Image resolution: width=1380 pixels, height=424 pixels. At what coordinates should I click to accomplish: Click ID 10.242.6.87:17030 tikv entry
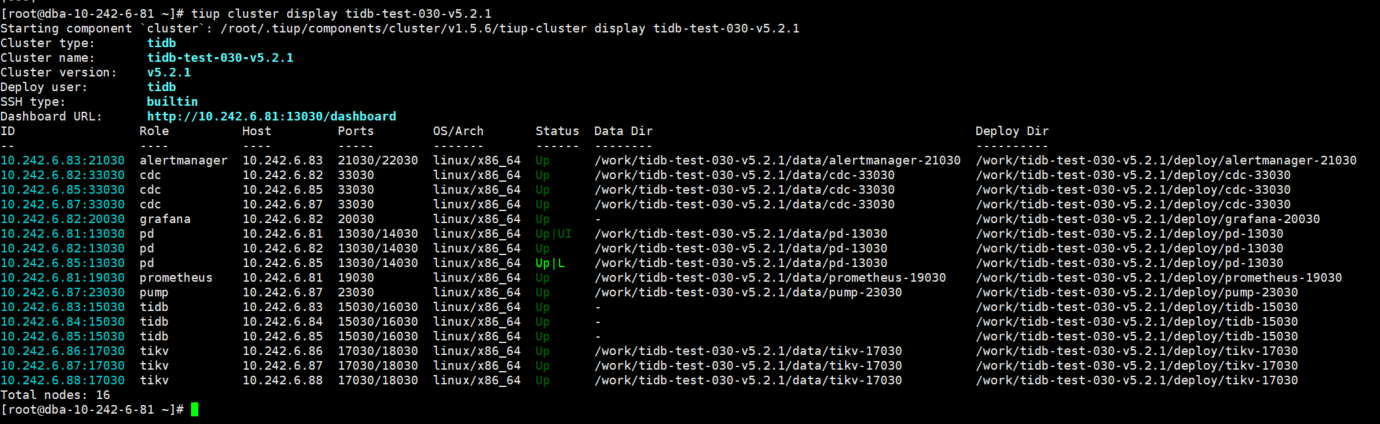point(62,366)
